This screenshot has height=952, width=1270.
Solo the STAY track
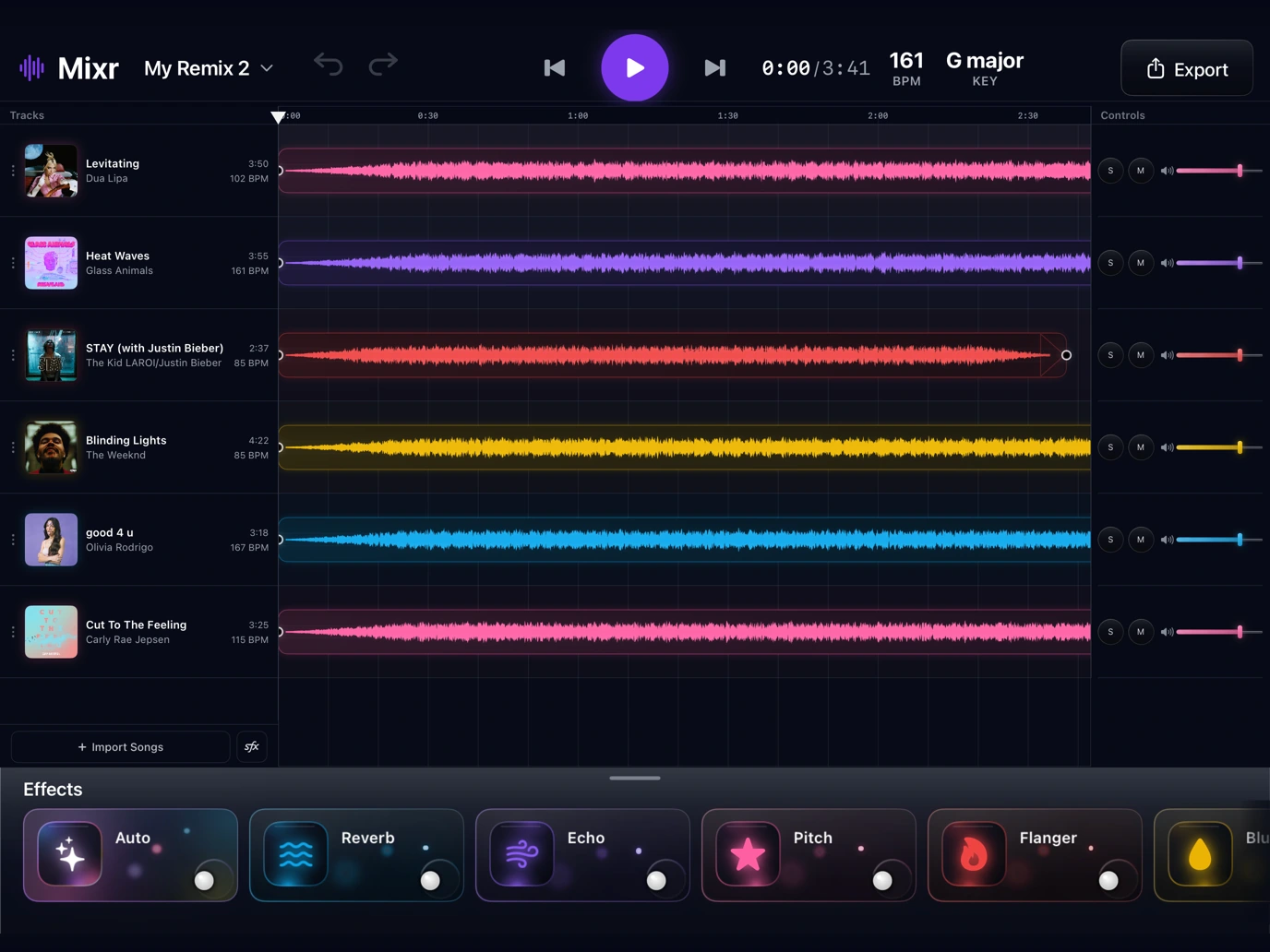click(1110, 355)
